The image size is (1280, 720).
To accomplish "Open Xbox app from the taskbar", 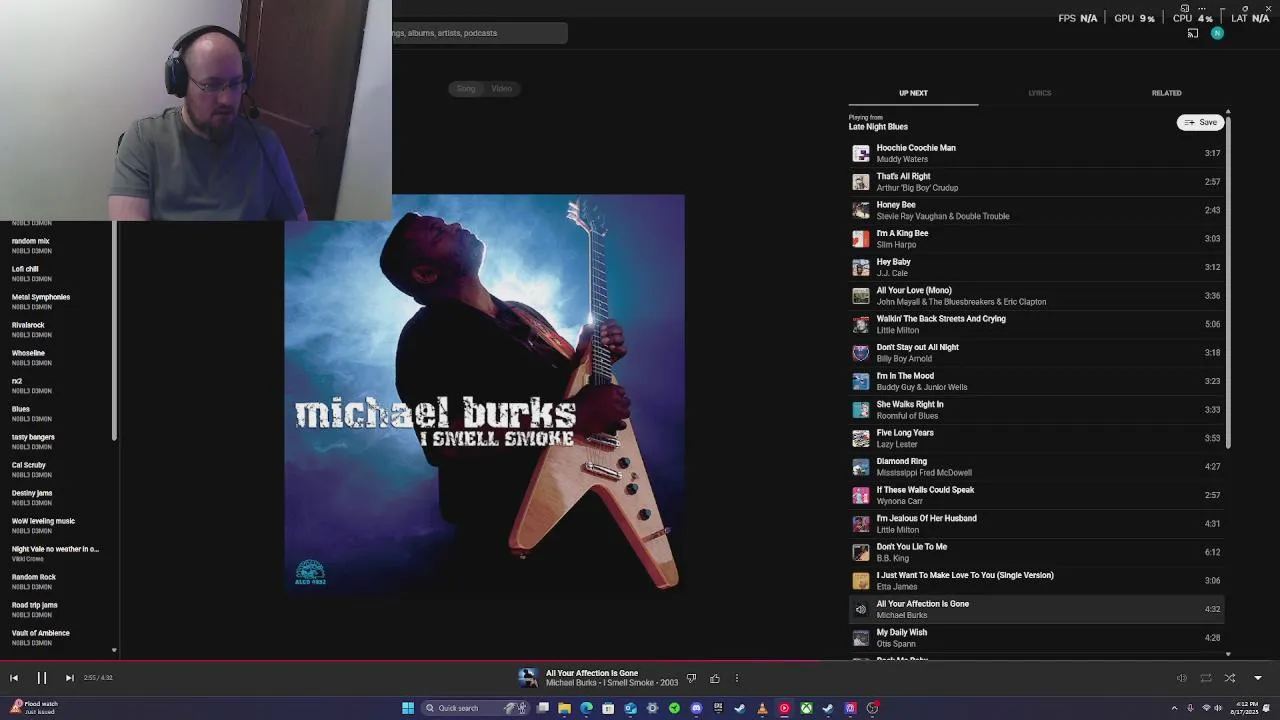I will [x=806, y=708].
